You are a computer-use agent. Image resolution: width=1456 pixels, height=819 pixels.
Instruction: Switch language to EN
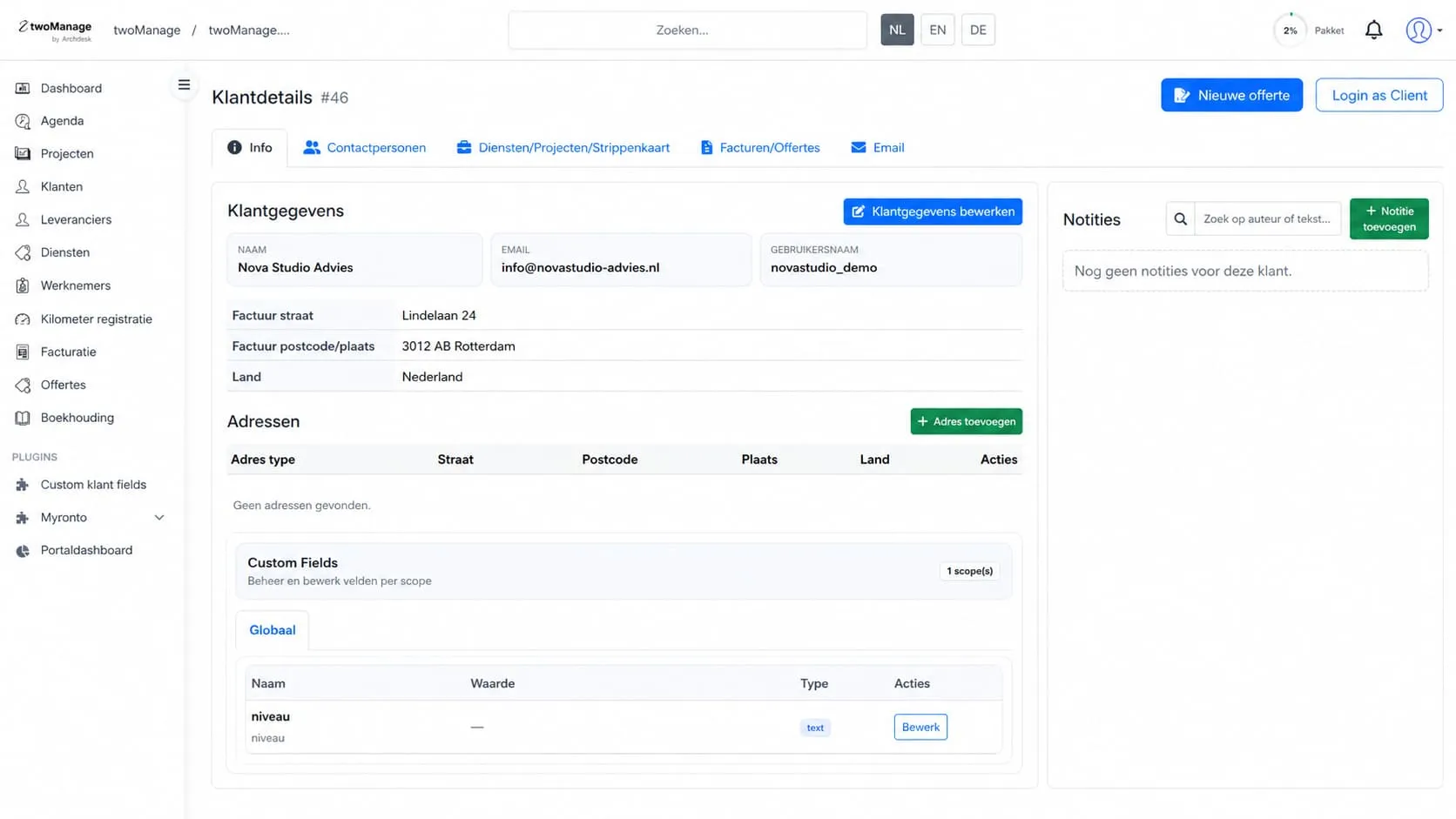(x=937, y=30)
